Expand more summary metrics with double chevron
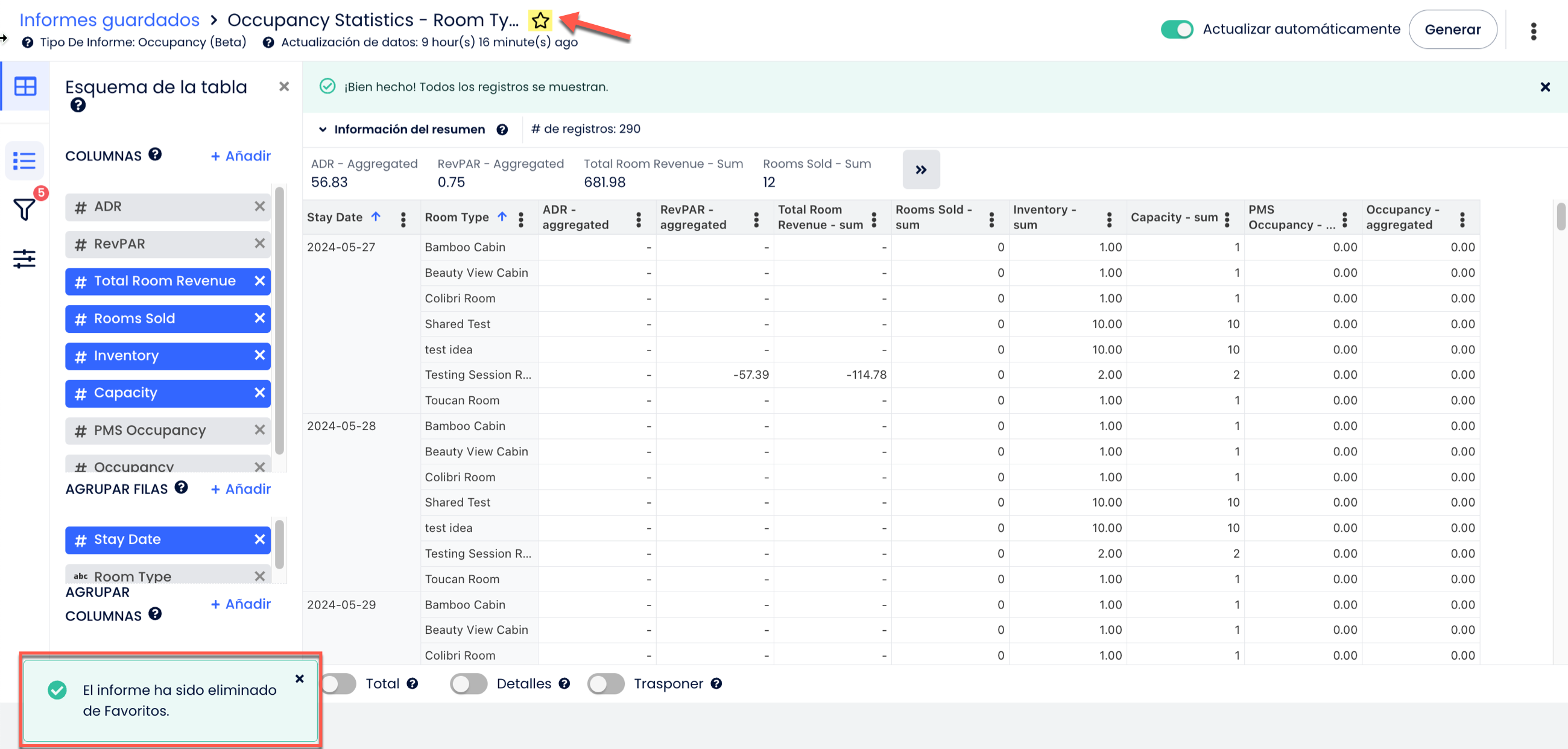 [x=920, y=169]
